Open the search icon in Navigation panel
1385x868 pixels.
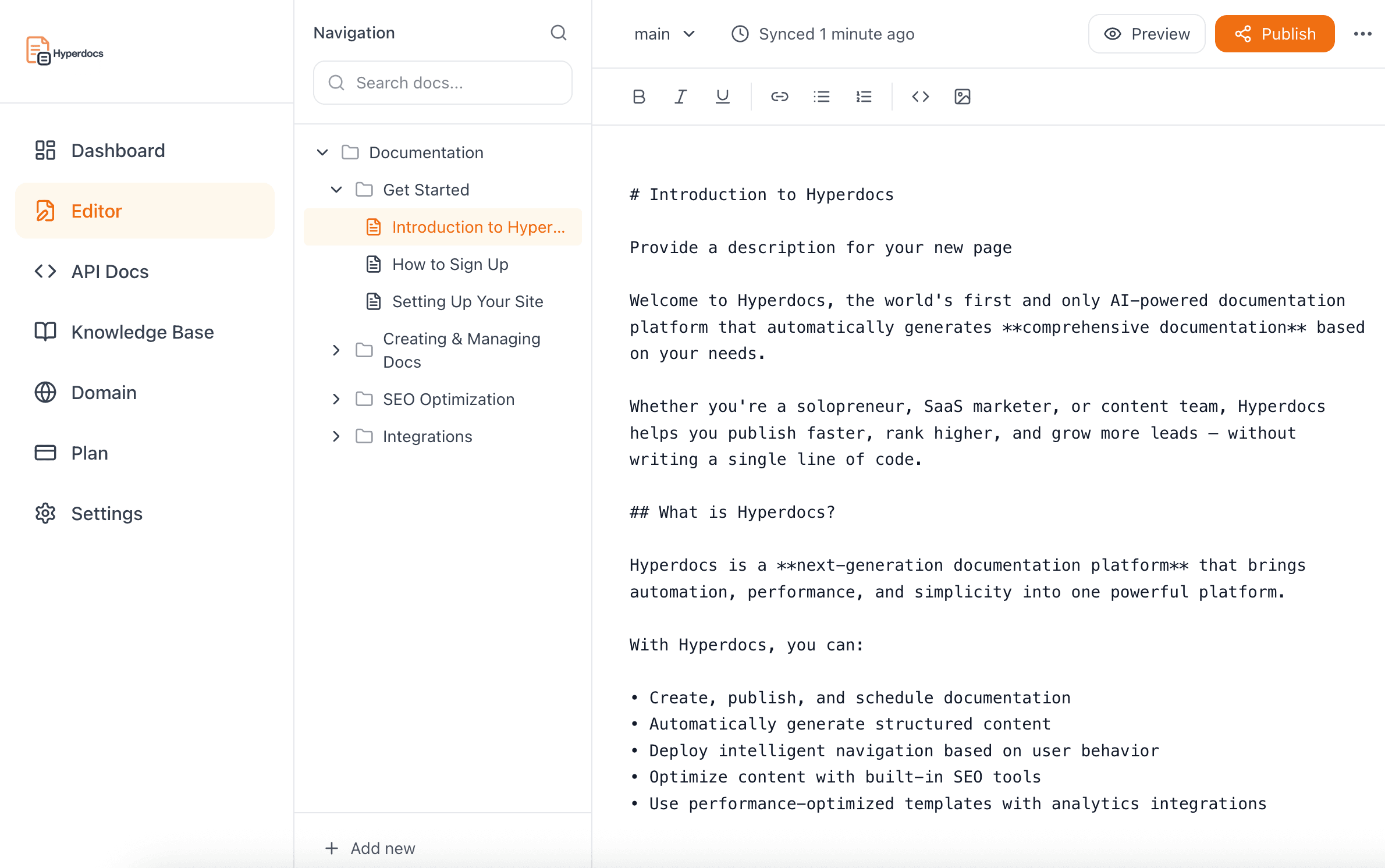pos(559,33)
